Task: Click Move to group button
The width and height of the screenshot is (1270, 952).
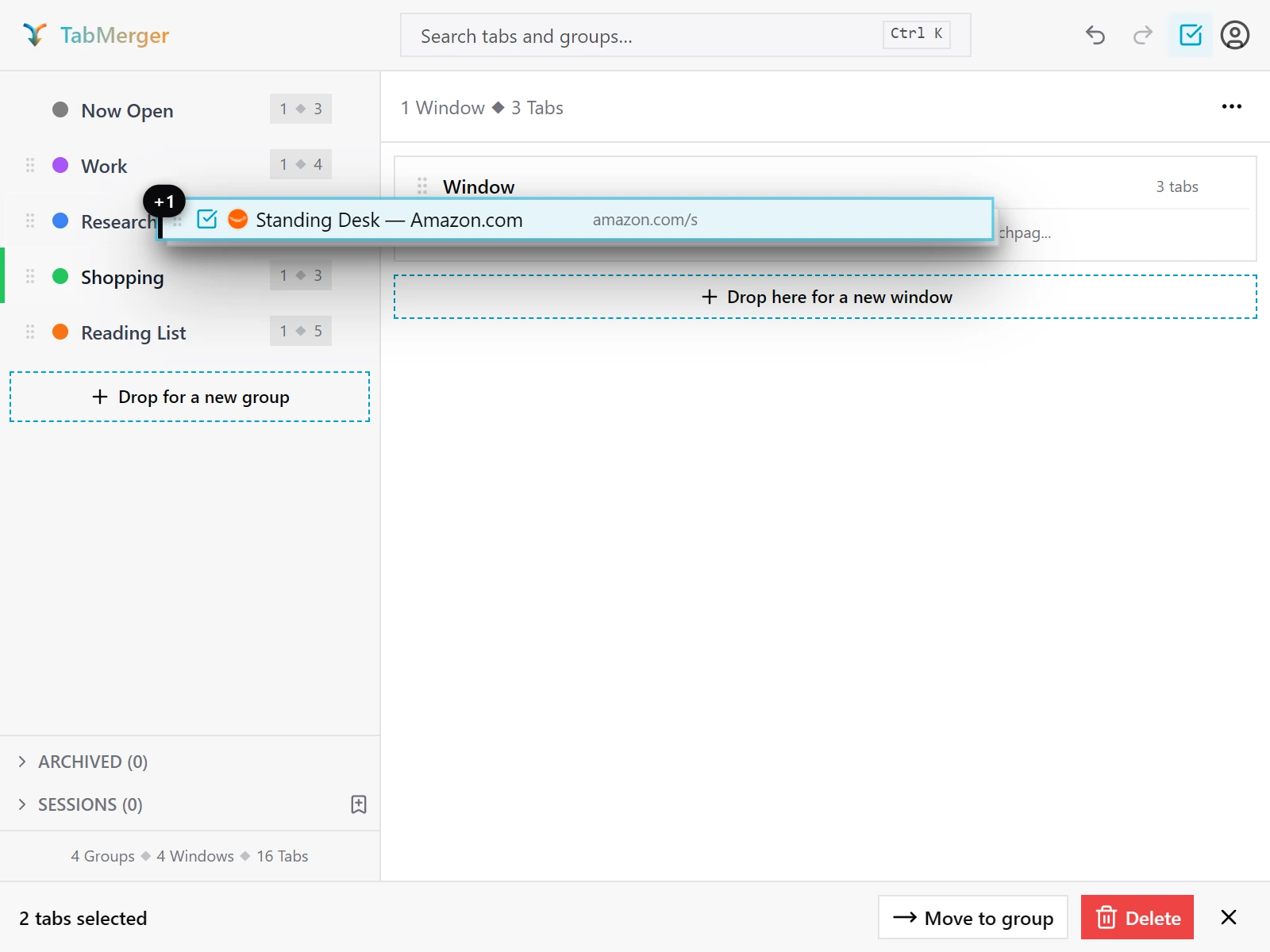Action: tap(973, 917)
